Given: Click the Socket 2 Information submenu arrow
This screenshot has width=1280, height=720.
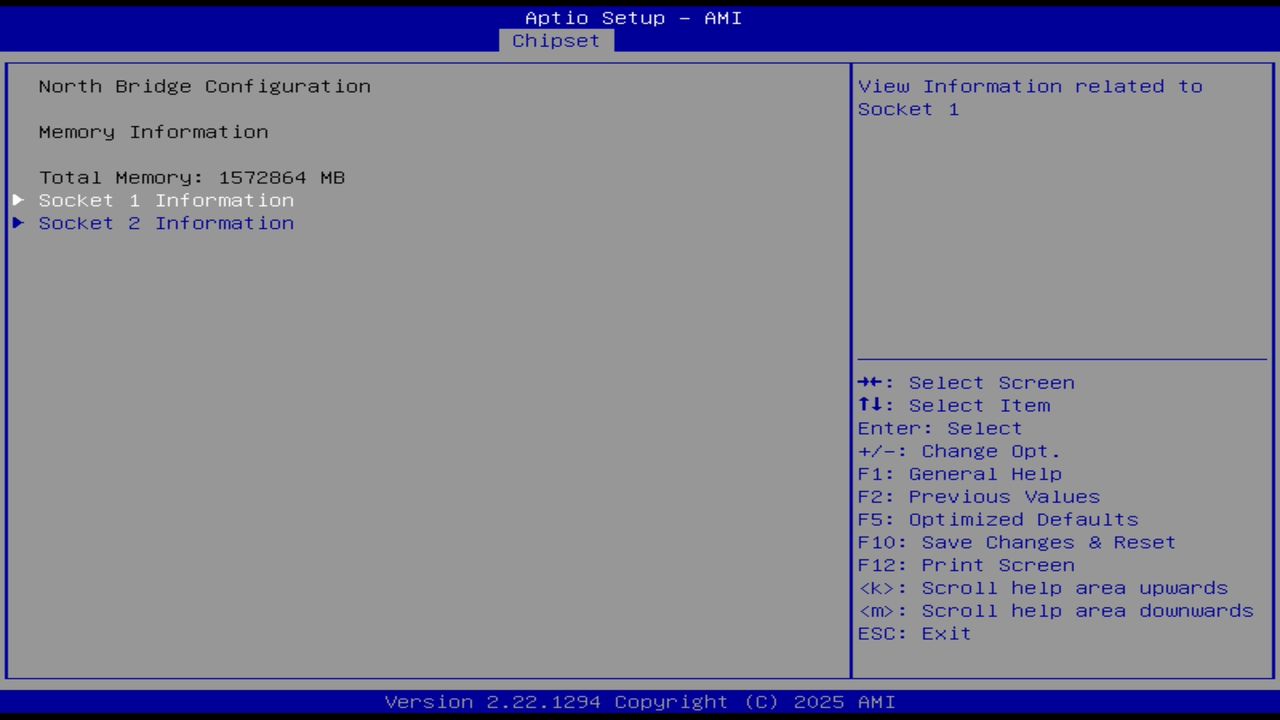Looking at the screenshot, I should (x=17, y=223).
